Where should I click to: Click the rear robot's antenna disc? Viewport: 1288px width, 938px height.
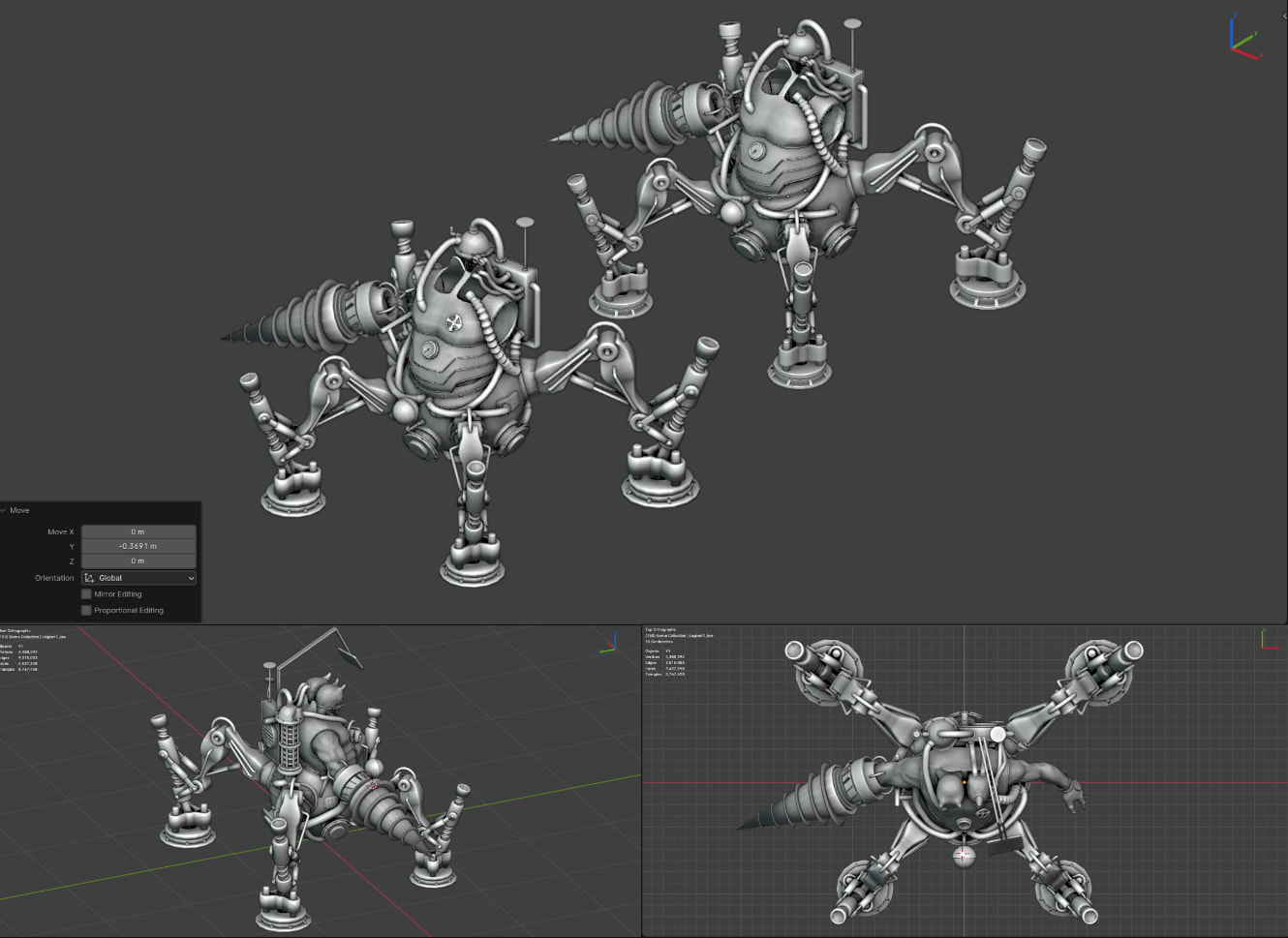point(852,22)
